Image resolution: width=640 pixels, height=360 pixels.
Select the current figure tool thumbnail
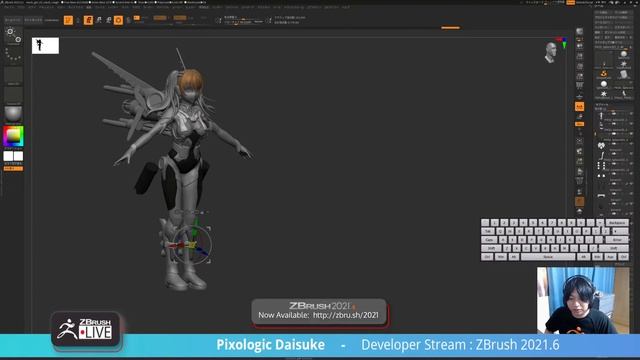(x=604, y=60)
